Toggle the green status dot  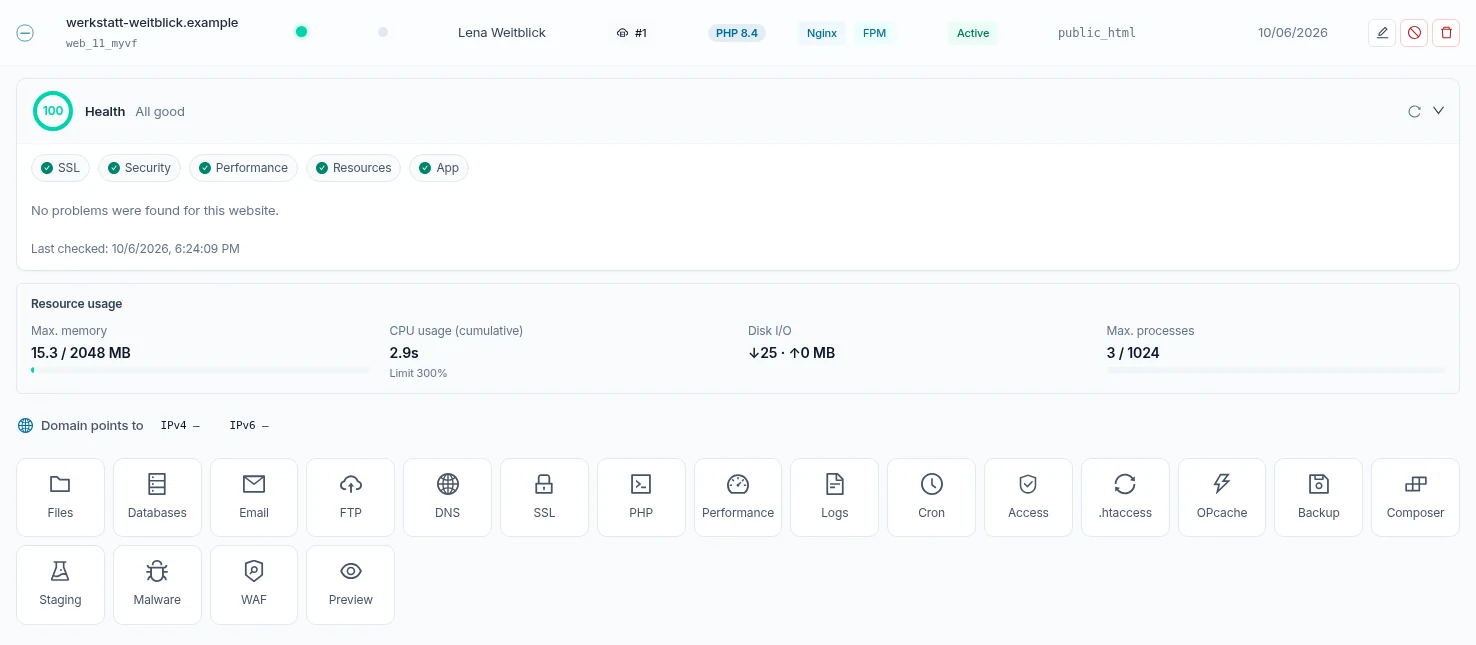(301, 32)
